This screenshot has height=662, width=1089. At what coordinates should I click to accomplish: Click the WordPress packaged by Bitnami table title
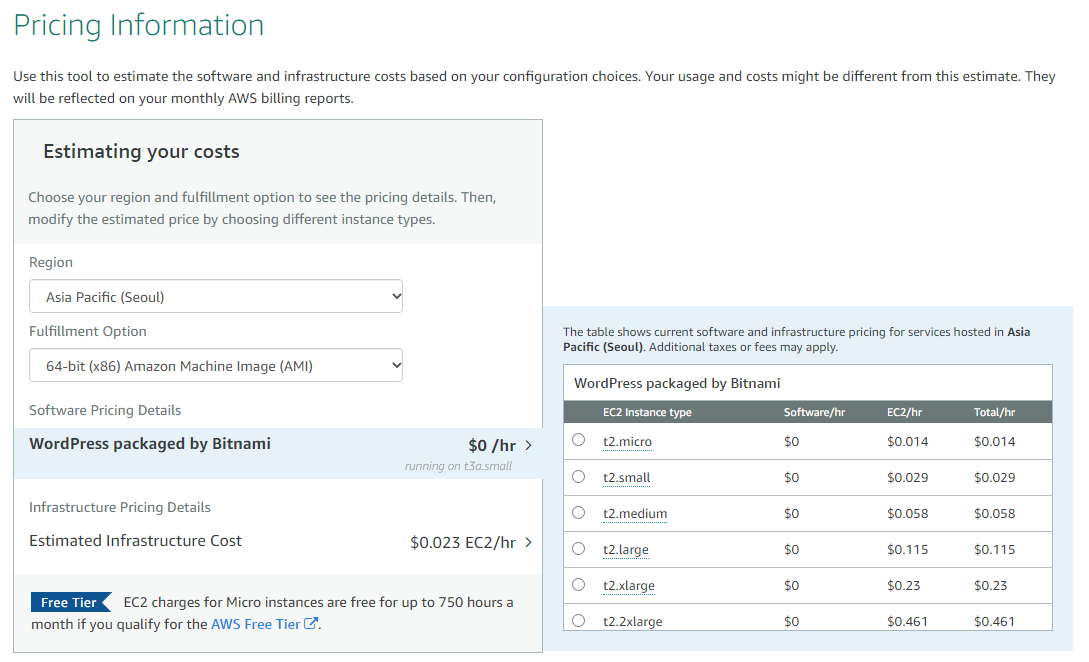pyautogui.click(x=677, y=383)
